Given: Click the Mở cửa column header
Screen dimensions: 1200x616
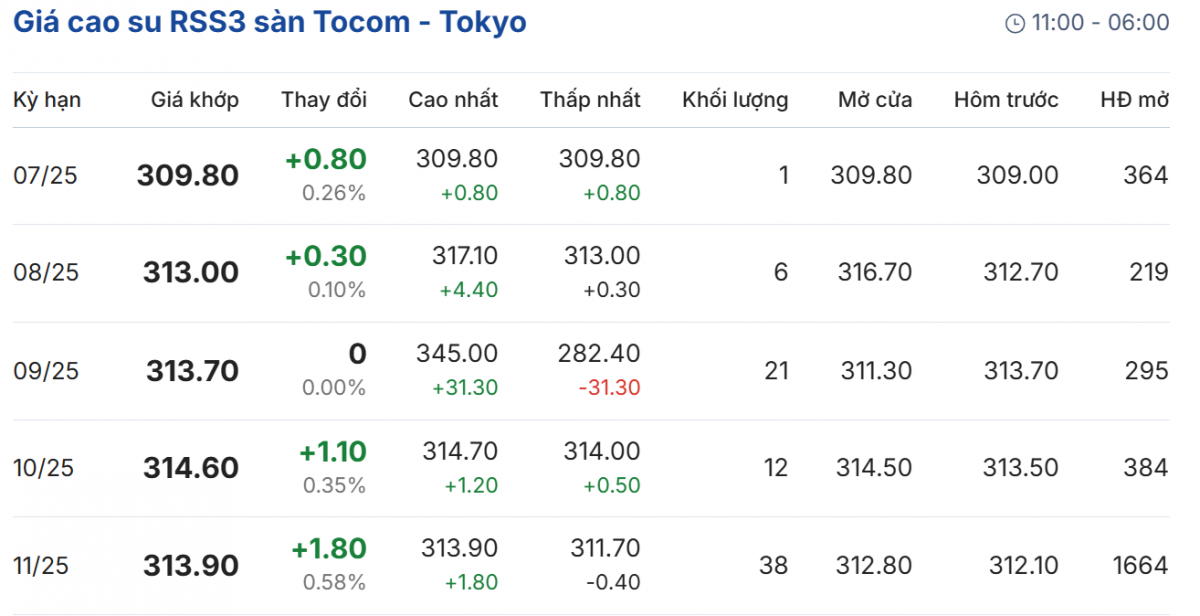Looking at the screenshot, I should [875, 100].
